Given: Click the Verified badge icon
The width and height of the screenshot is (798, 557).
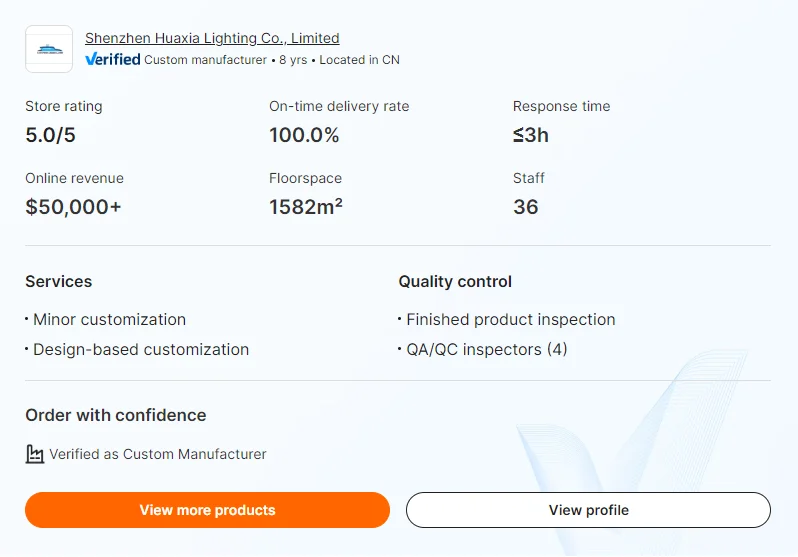Looking at the screenshot, I should click(x=113, y=59).
